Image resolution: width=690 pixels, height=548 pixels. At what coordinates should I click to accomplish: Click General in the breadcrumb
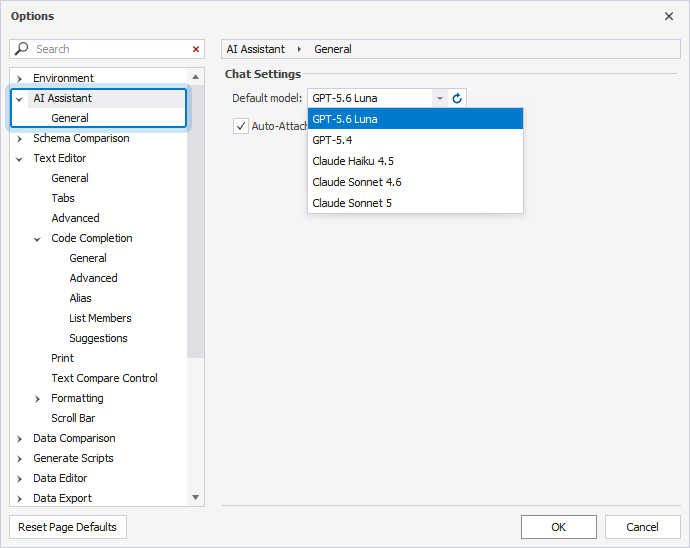pos(333,49)
